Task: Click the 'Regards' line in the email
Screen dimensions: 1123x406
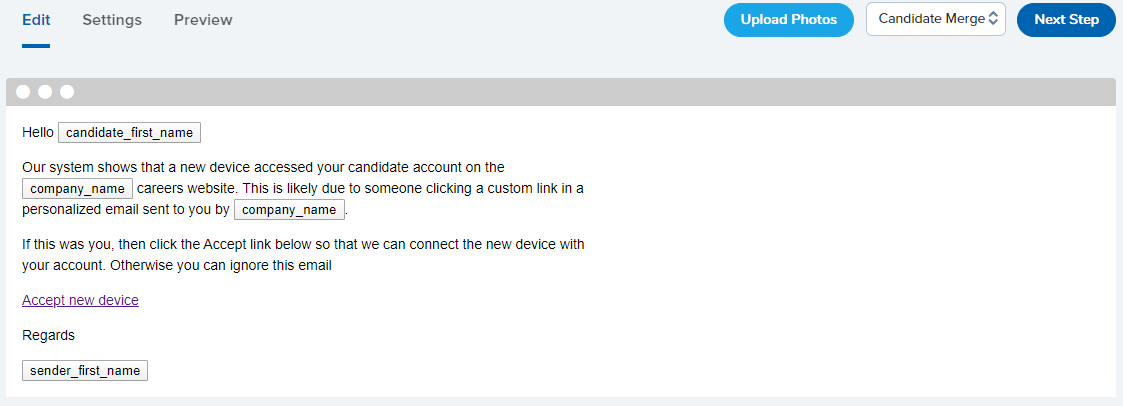Action: coord(48,335)
